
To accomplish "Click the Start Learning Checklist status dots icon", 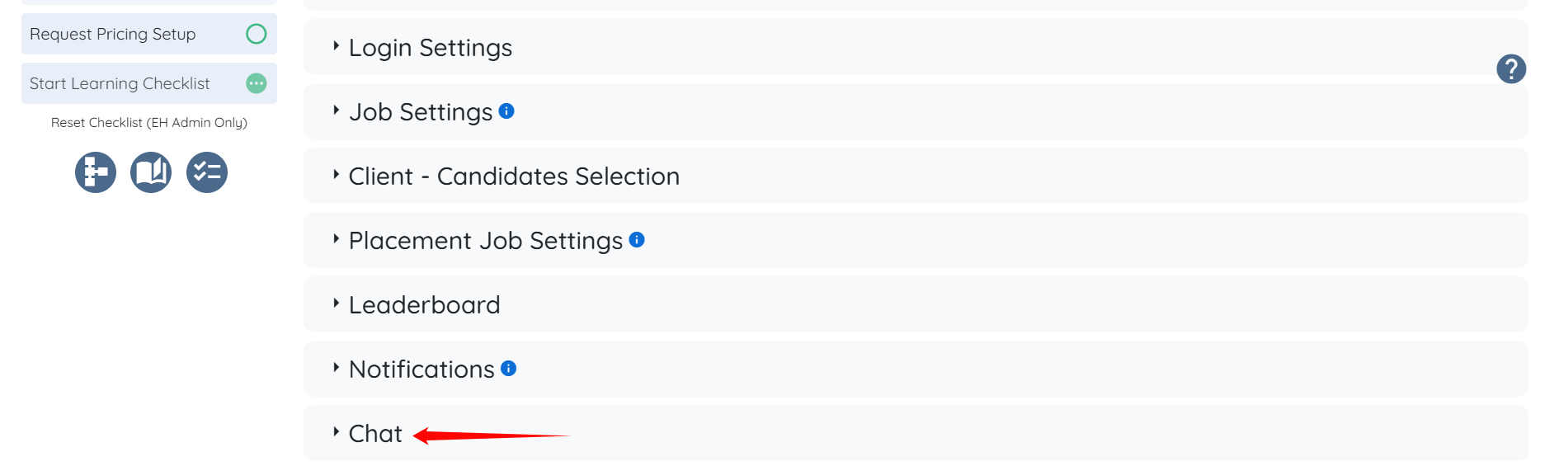I will 257,83.
